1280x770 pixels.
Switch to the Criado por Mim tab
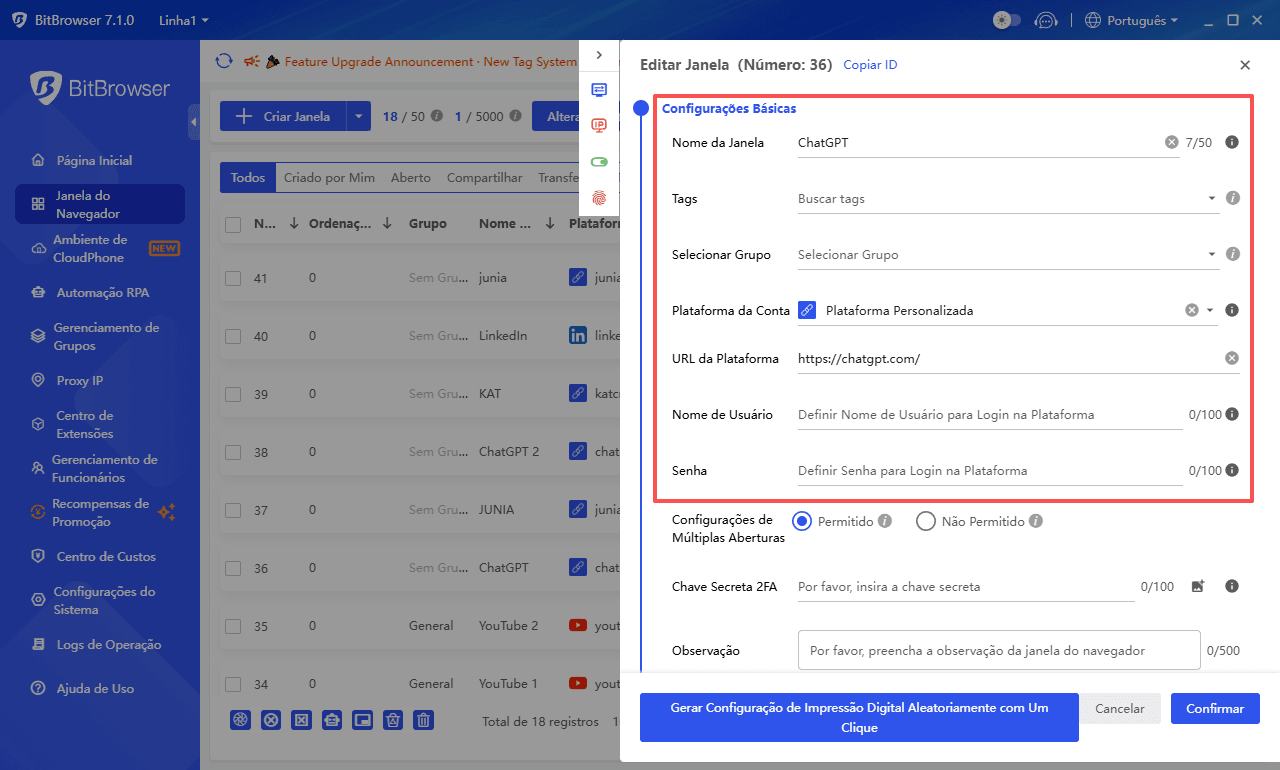click(329, 177)
